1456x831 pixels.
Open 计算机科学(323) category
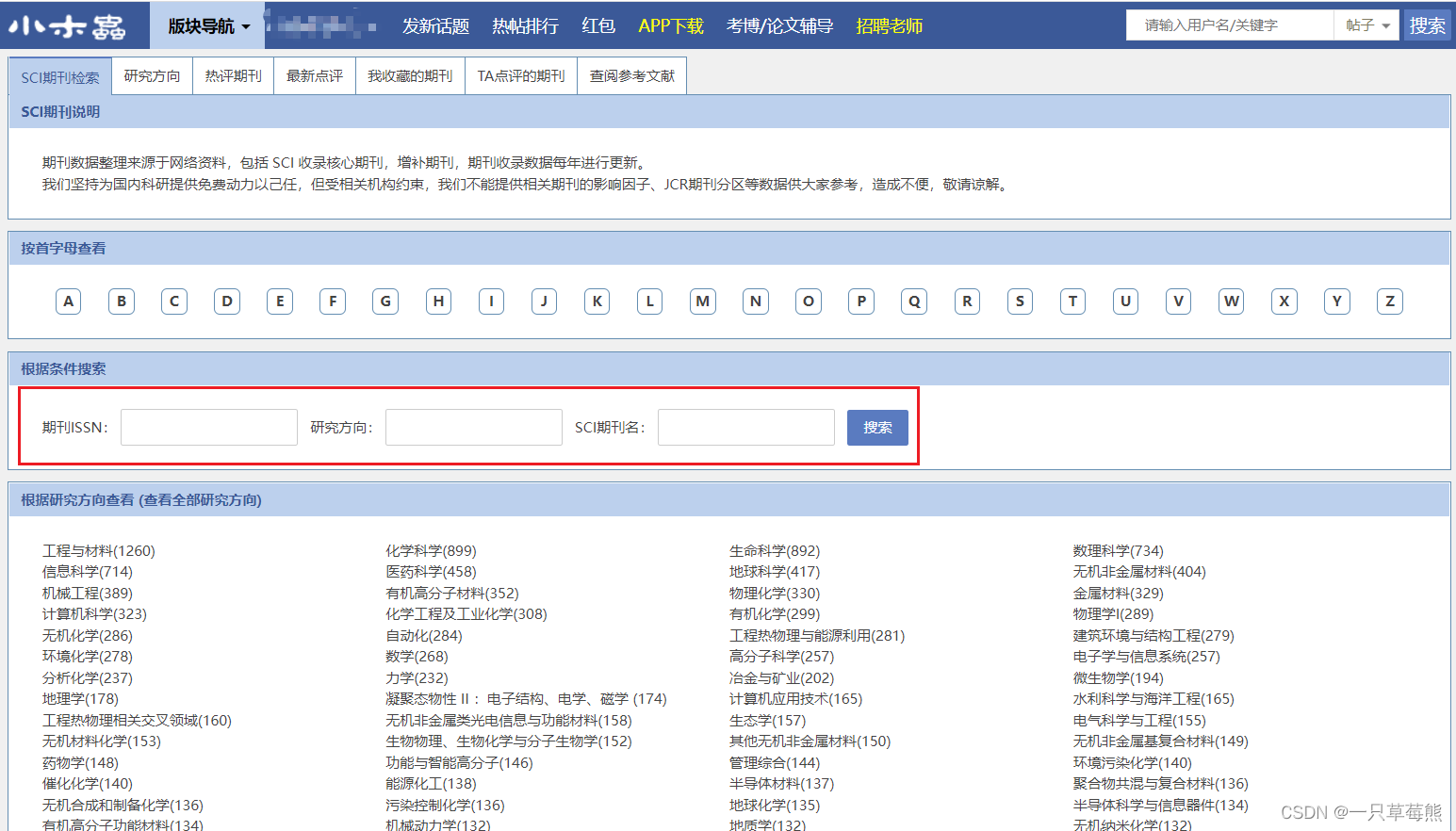pos(94,614)
